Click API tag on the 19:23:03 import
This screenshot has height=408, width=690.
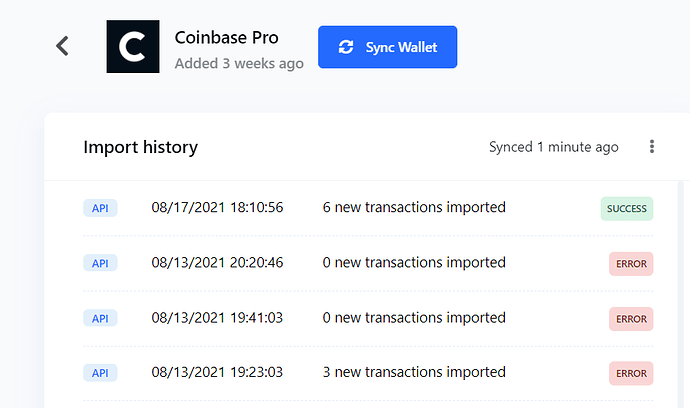[100, 373]
